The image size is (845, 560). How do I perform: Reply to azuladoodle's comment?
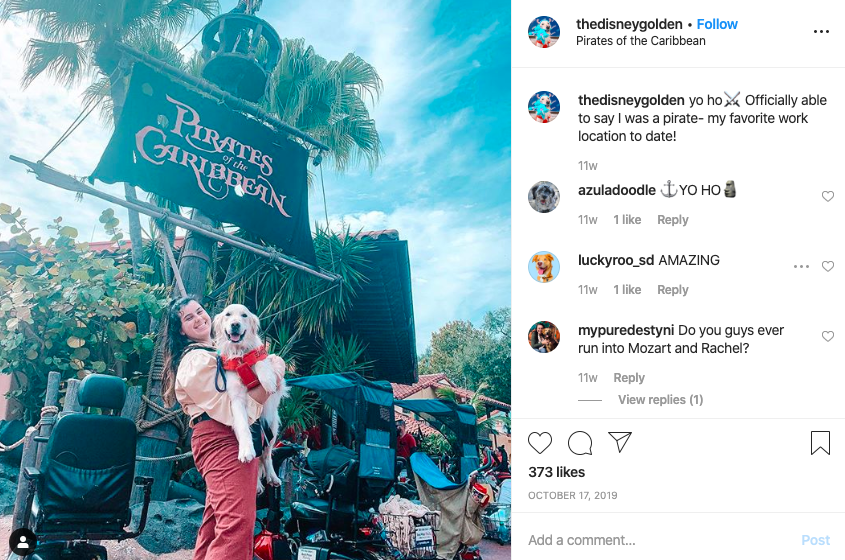673,219
